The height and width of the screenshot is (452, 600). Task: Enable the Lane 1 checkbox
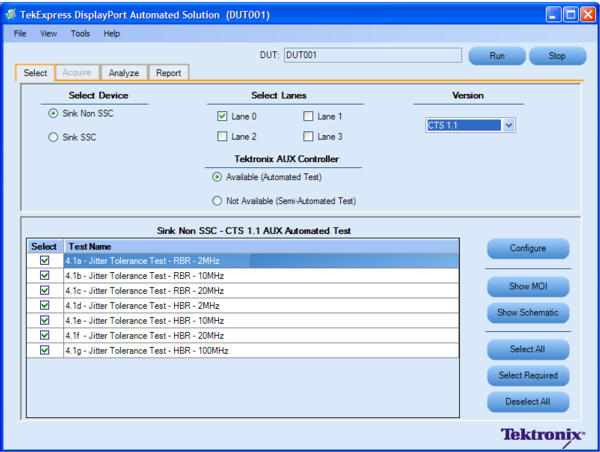coord(308,116)
